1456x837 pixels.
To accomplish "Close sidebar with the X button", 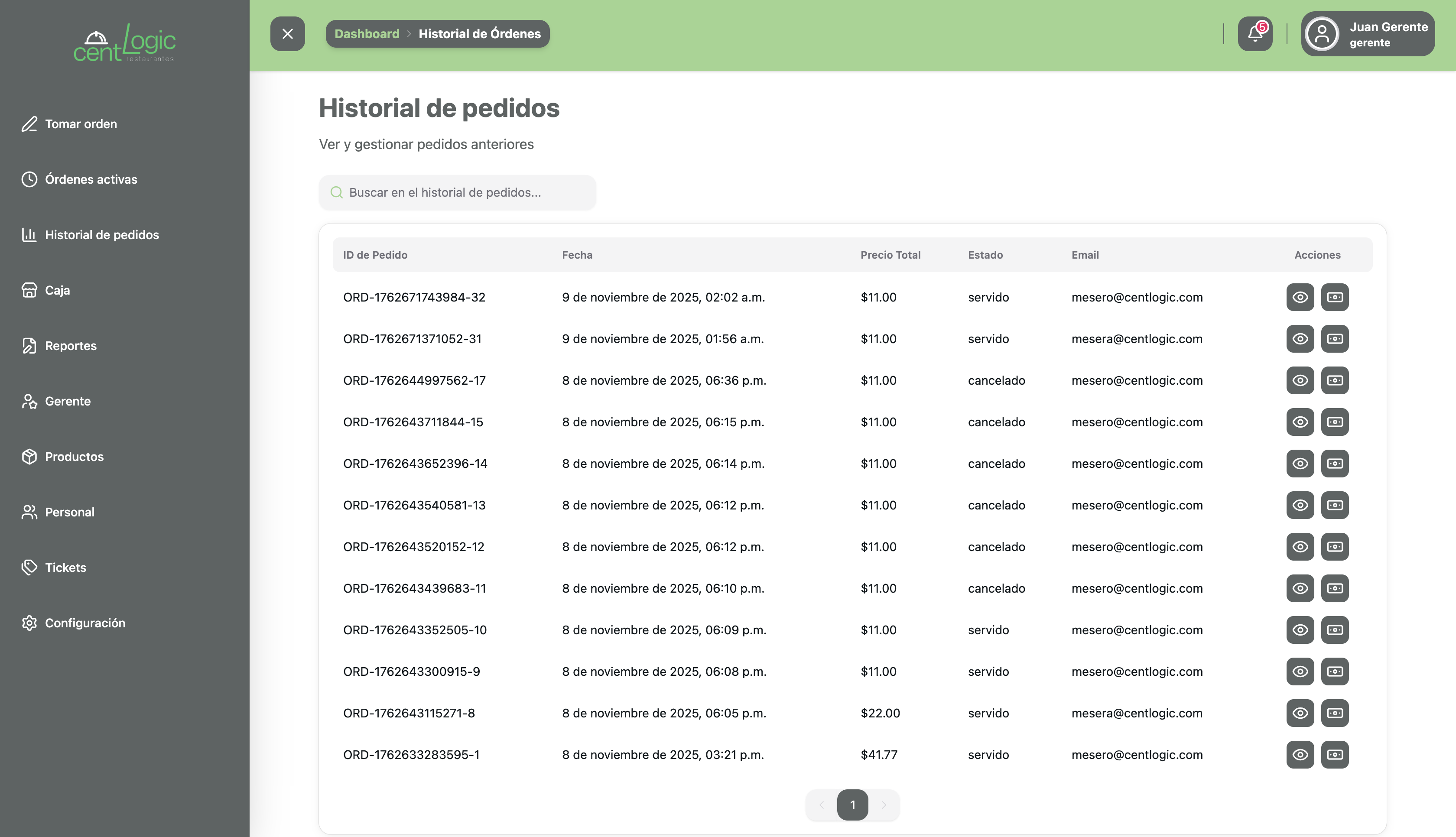I will click(x=287, y=34).
